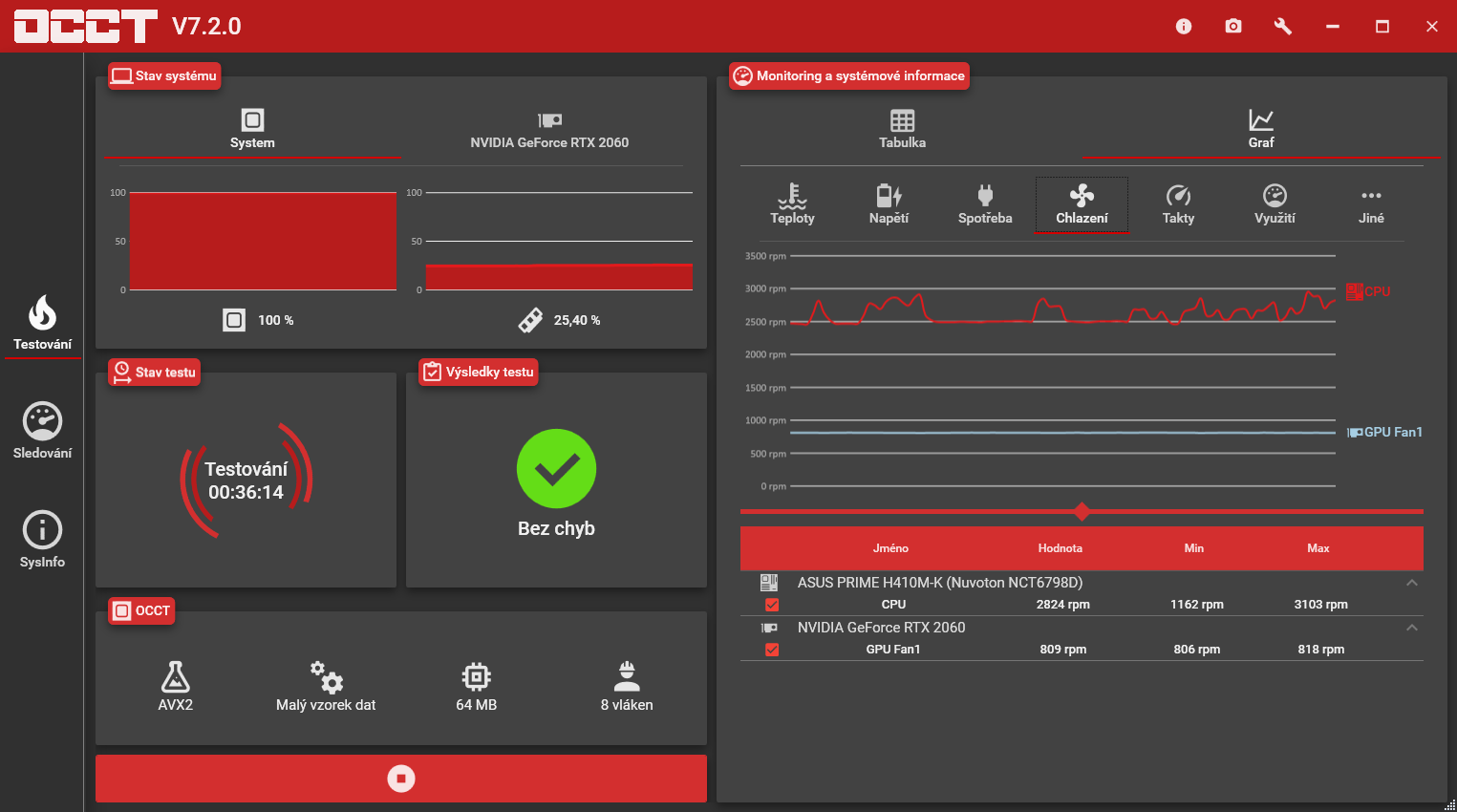1457x812 pixels.
Task: Show the Napětí voltage graph
Action: tap(889, 204)
